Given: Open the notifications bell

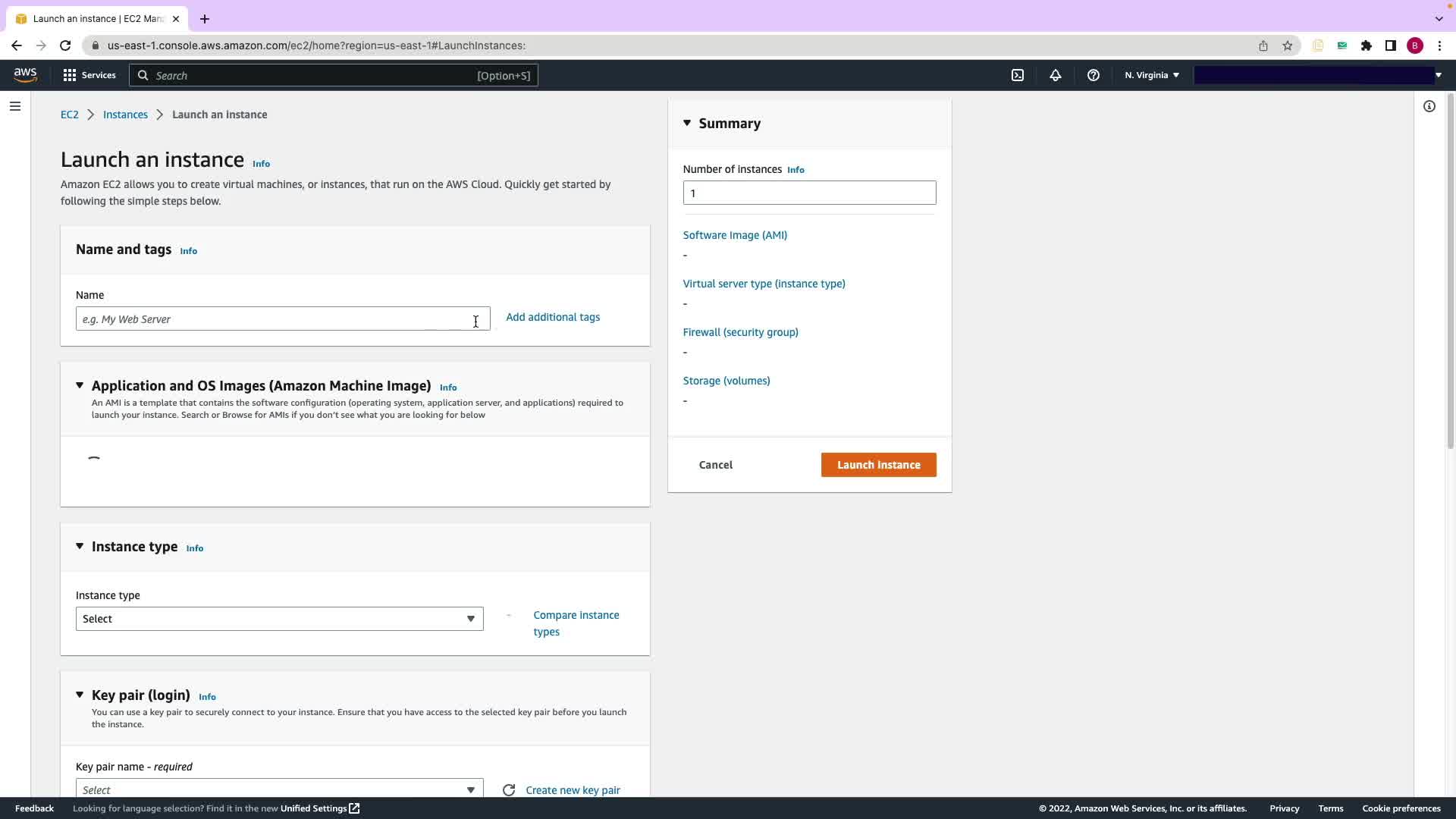Looking at the screenshot, I should point(1055,75).
